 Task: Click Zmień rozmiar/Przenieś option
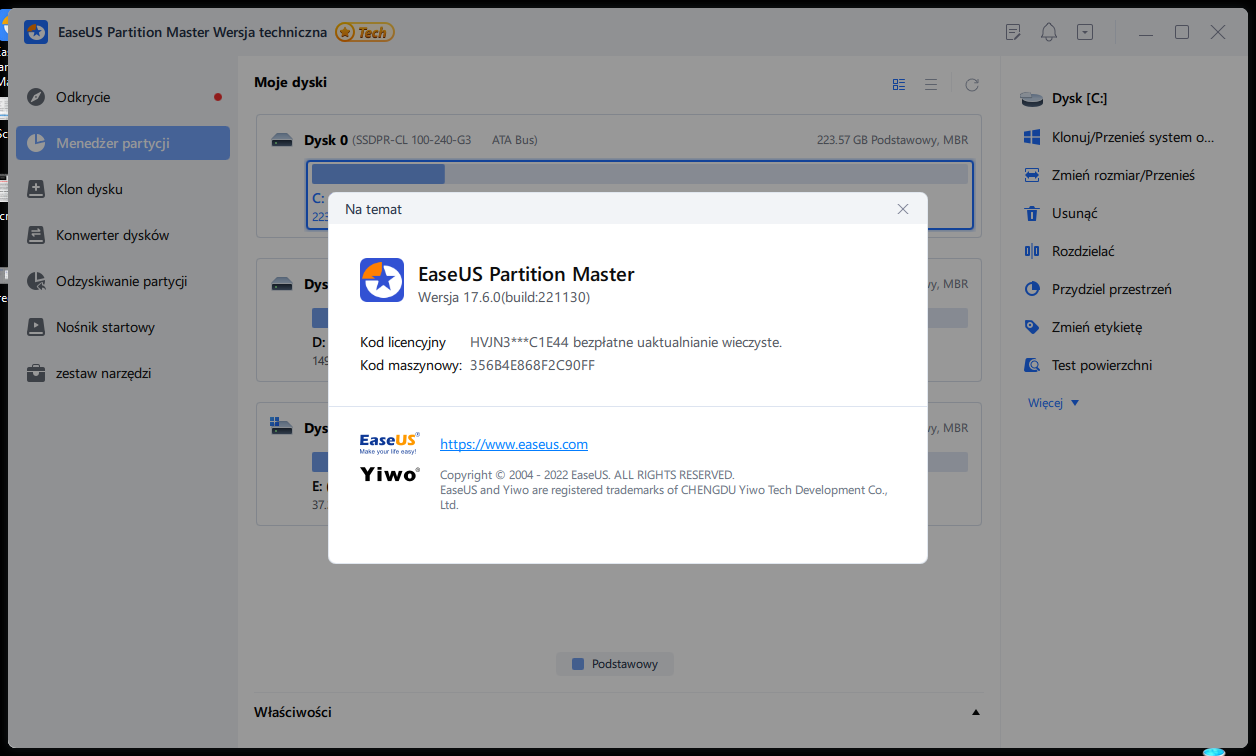click(1122, 175)
